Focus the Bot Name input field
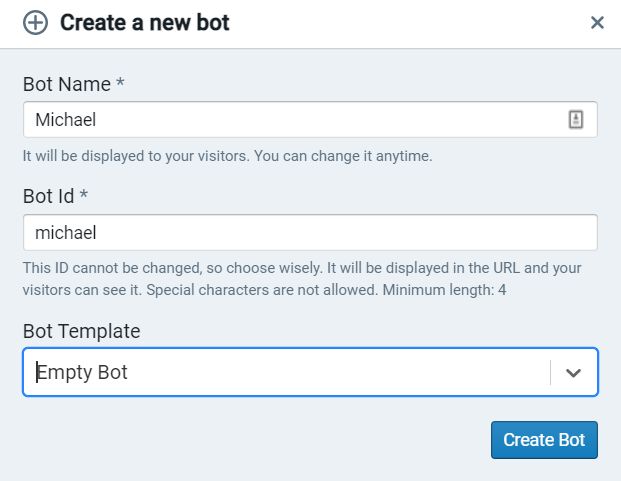The height and width of the screenshot is (481, 621). (290, 120)
